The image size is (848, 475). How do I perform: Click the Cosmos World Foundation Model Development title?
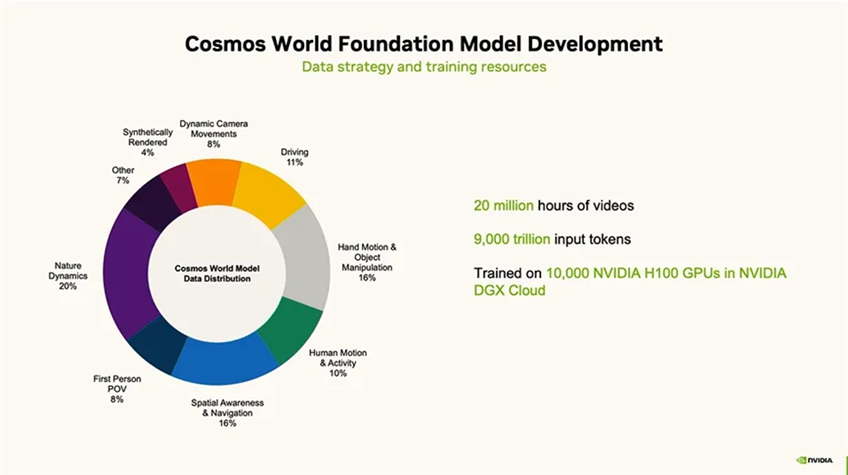point(423,43)
